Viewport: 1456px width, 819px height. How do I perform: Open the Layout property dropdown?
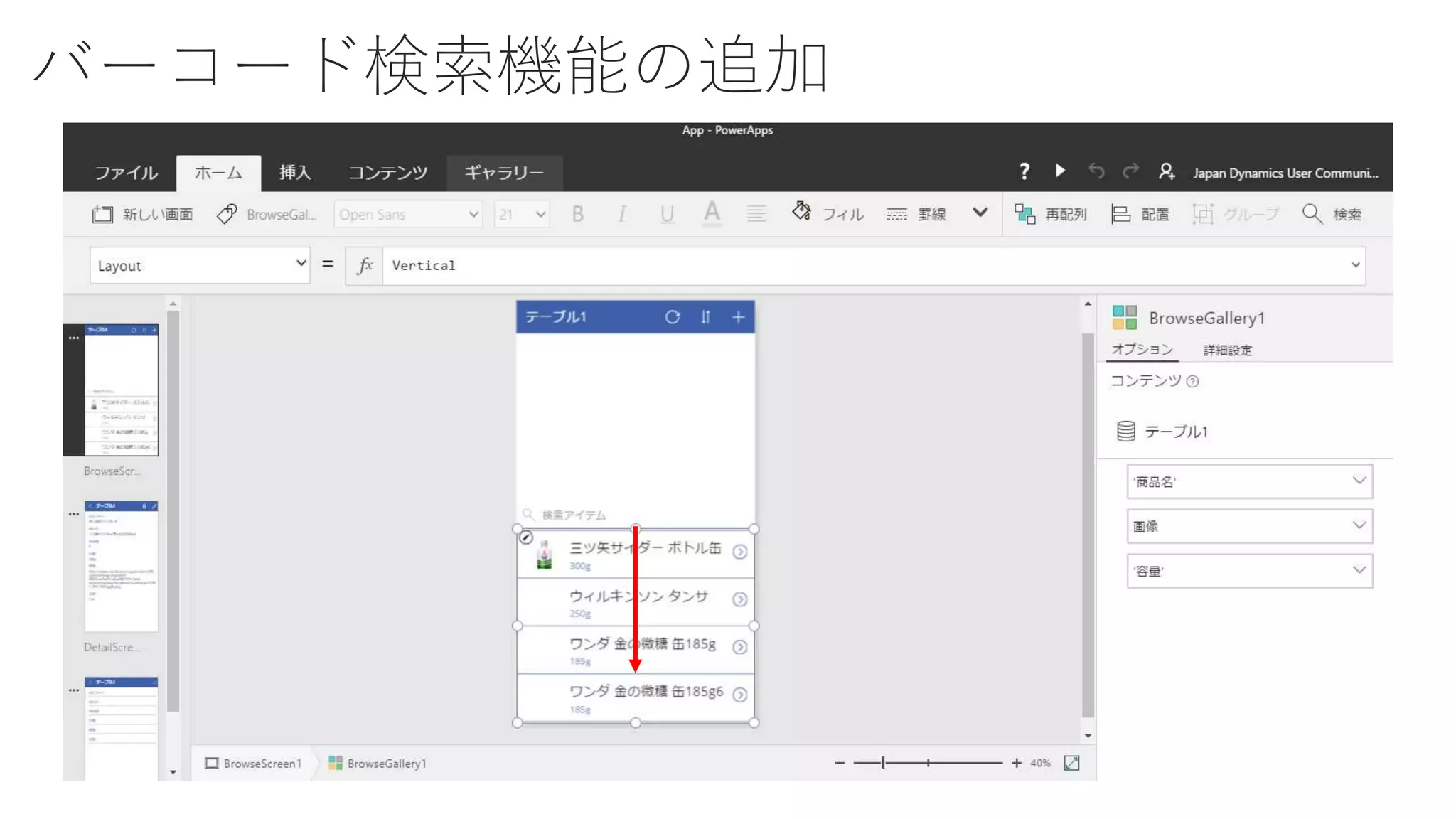301,264
